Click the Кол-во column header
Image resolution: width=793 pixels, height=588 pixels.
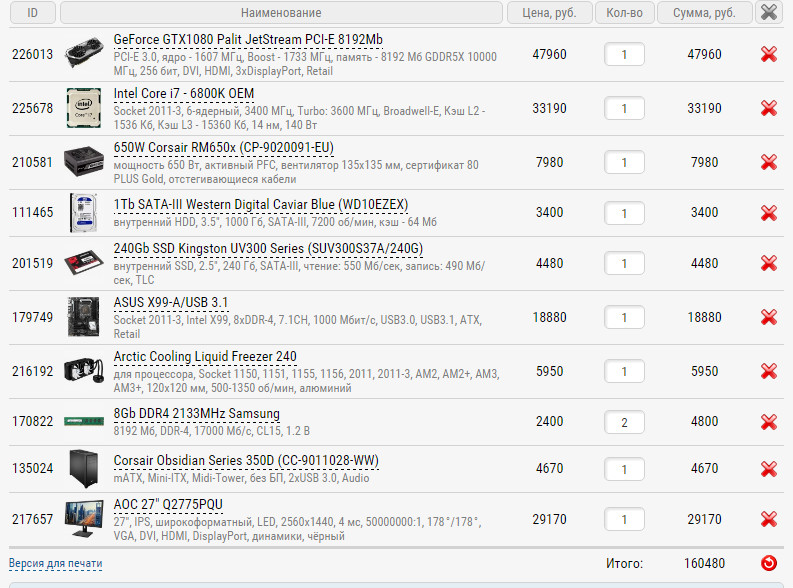[625, 12]
